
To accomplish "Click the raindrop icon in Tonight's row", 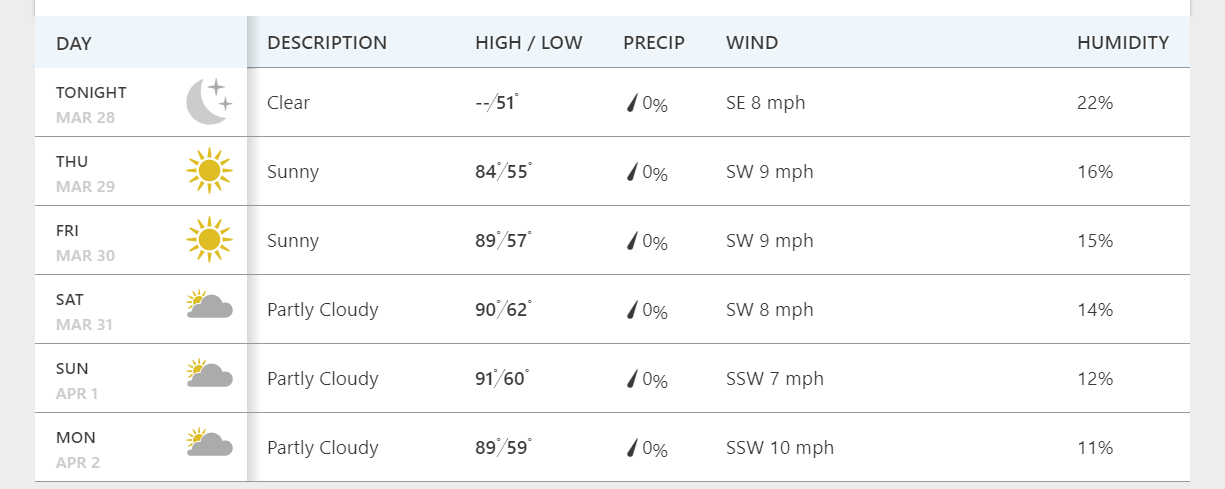I will [x=632, y=103].
